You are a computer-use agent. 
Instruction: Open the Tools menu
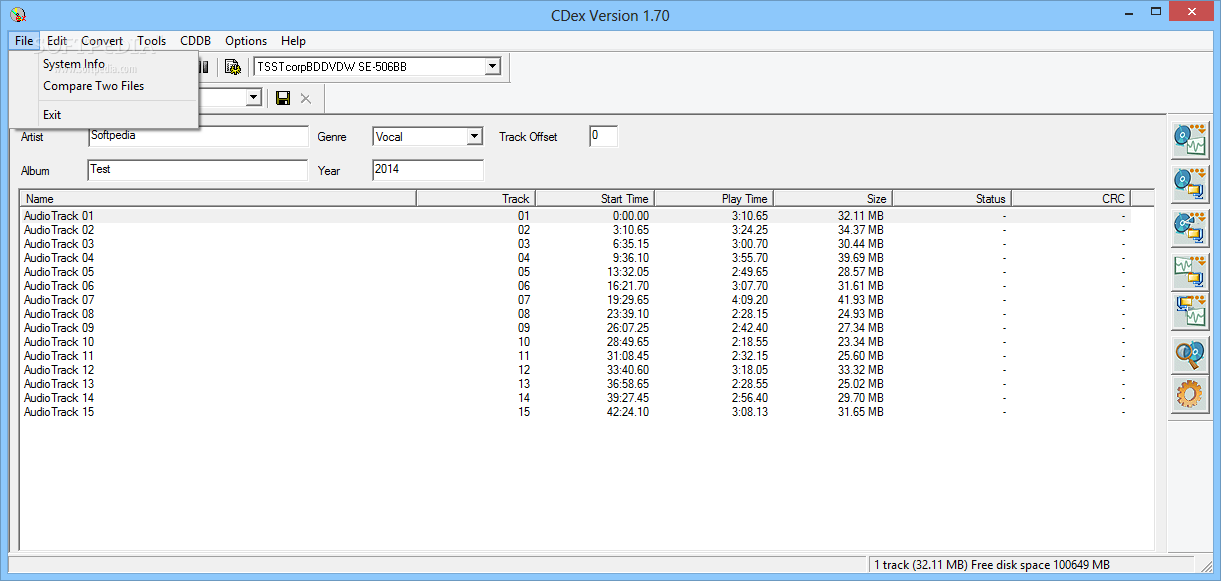[x=152, y=41]
